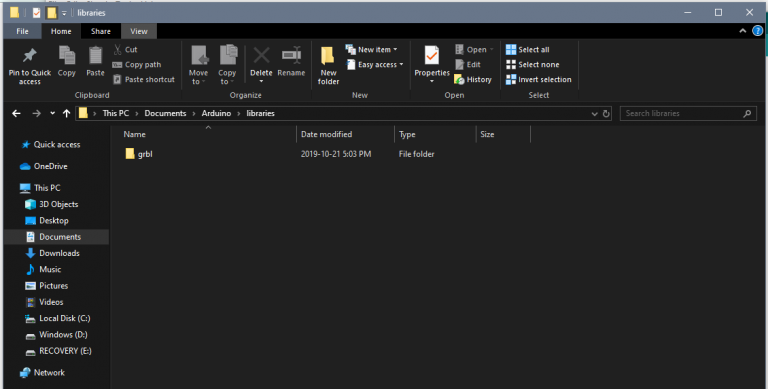Screen dimensions: 768x389
Task: Open the Help question mark icon
Action: pyautogui.click(x=757, y=31)
